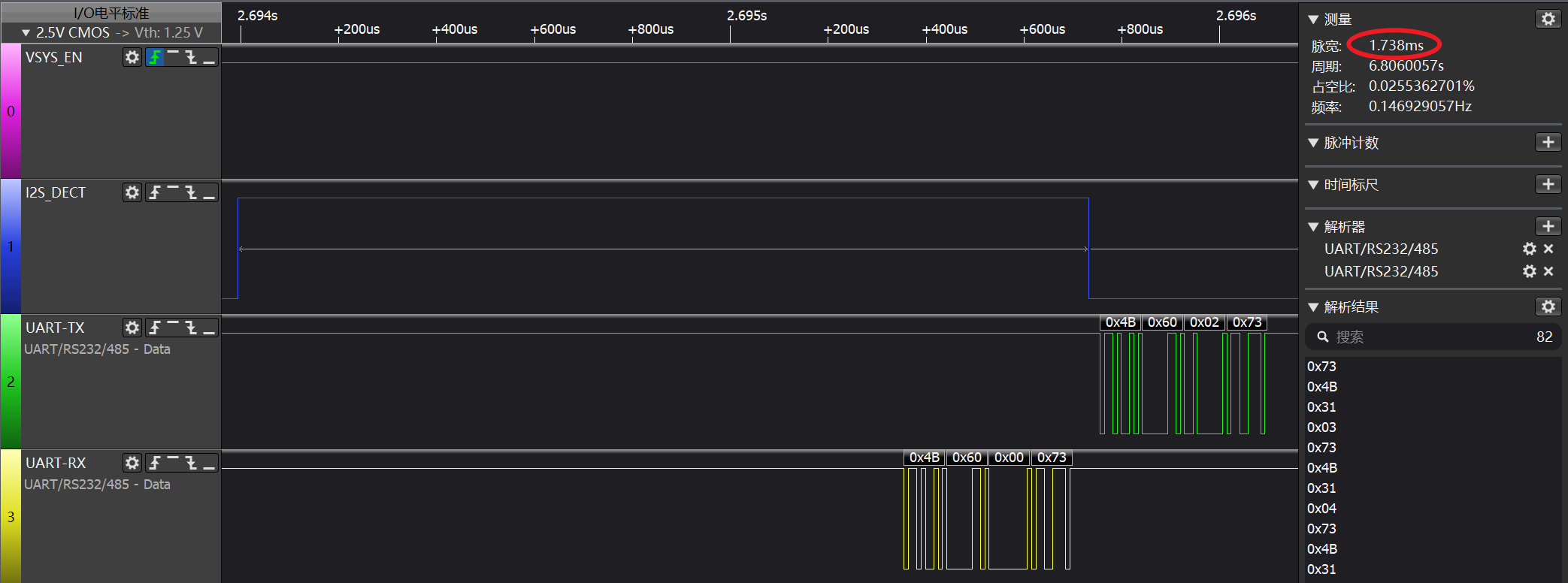Image resolution: width=1568 pixels, height=583 pixels.
Task: Enable high level trigger on UART-RX
Action: 173,463
